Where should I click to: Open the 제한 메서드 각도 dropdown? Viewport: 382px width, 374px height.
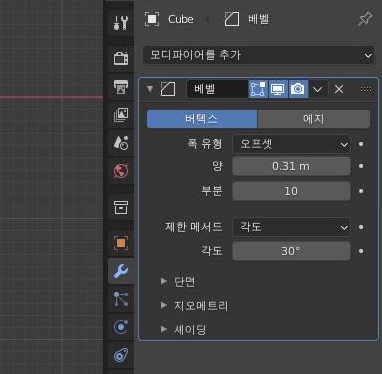tap(291, 227)
